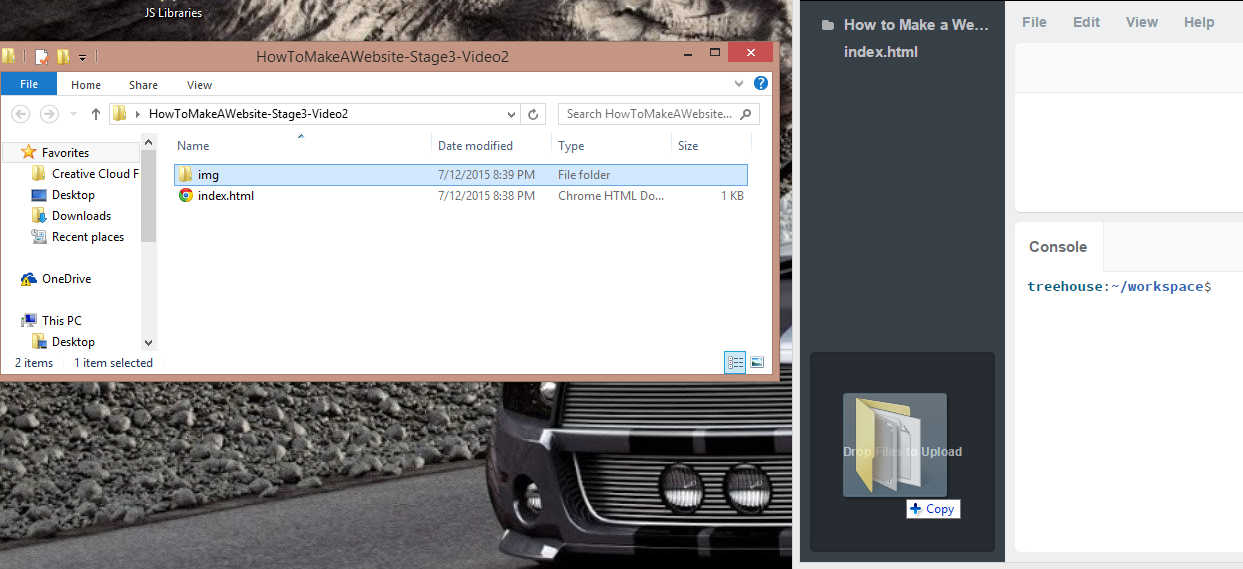Select OneDrive in the navigation pane
Viewport: 1243px width, 569px height.
[66, 279]
